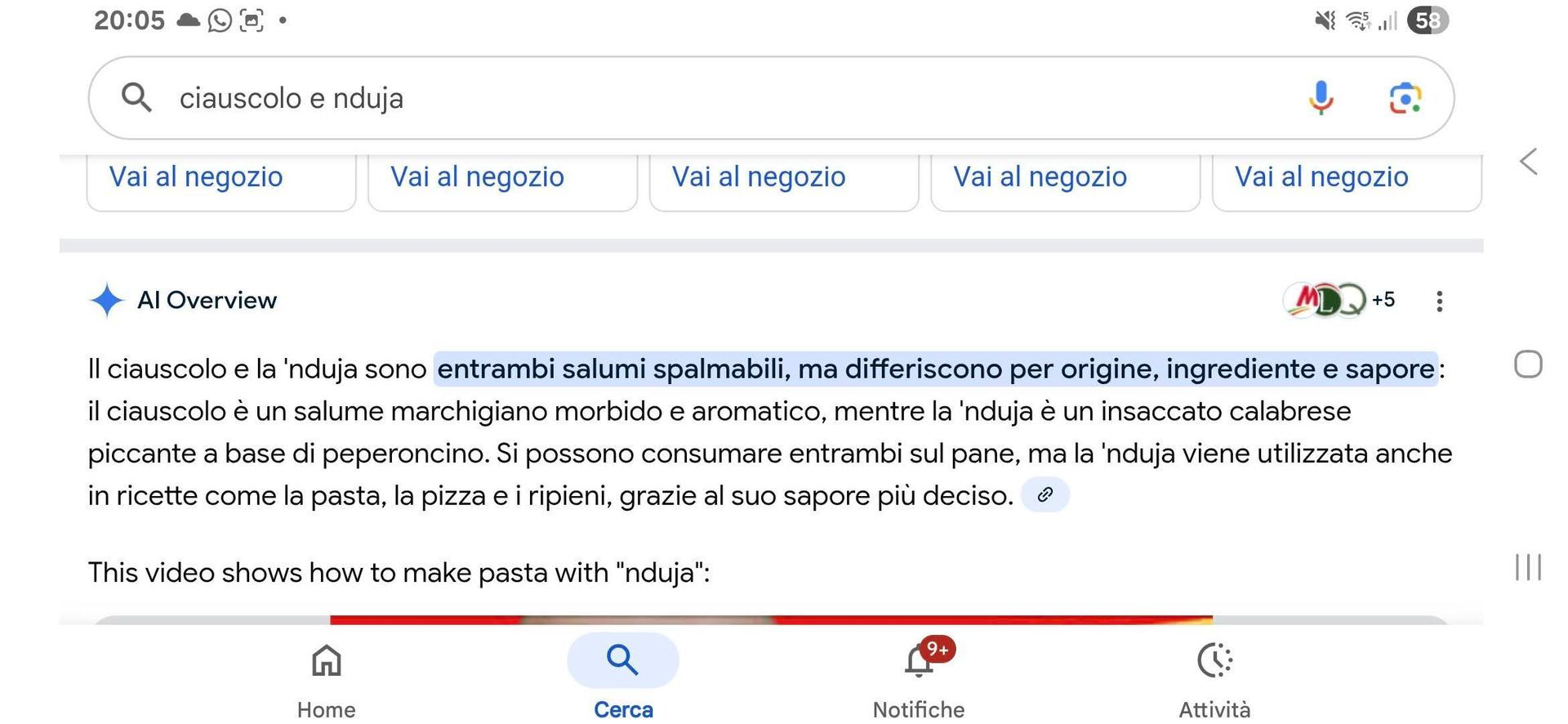Tap the voice search microphone icon
1568x724 pixels.
(x=1321, y=98)
